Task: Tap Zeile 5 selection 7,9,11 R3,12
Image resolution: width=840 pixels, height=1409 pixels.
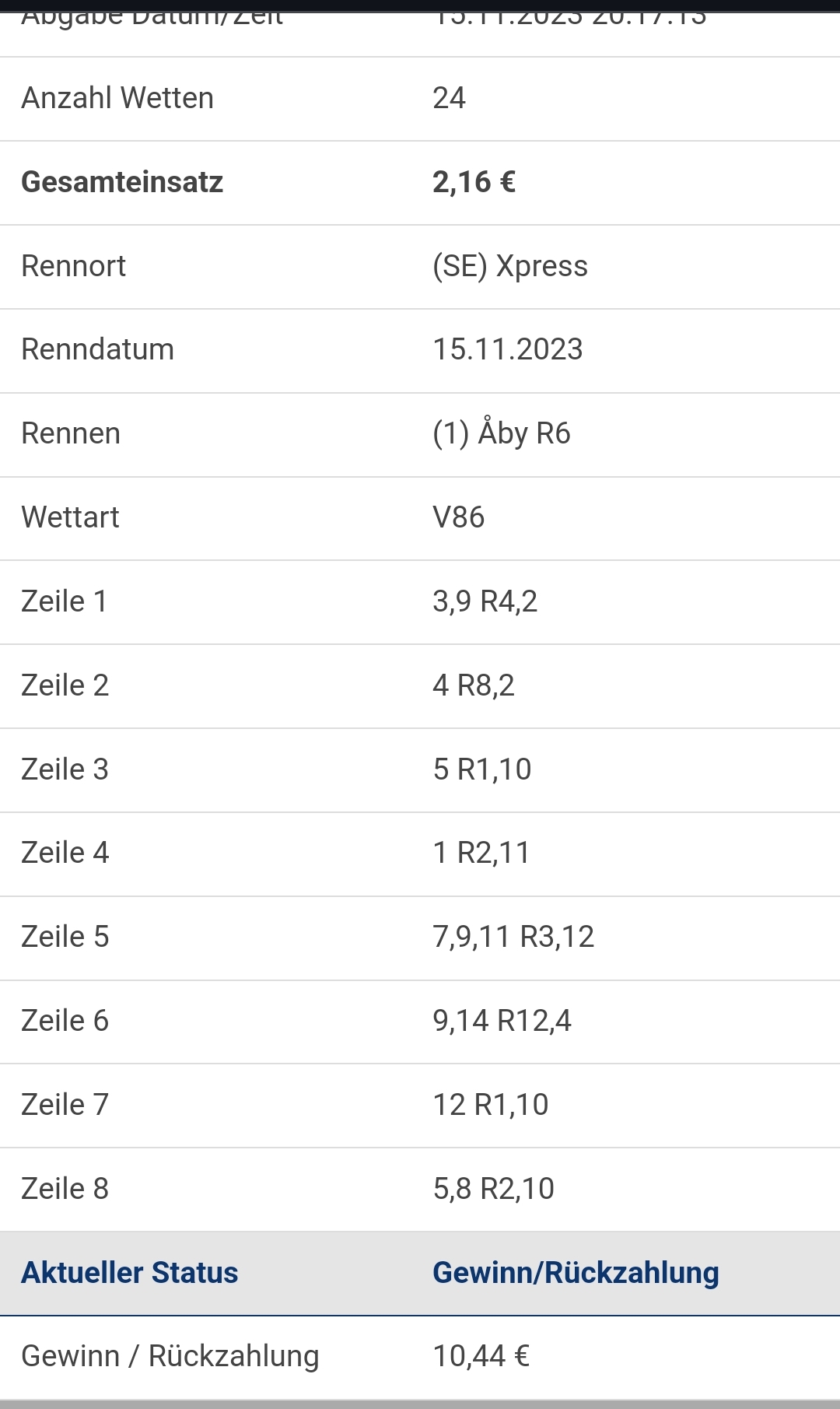Action: (513, 937)
